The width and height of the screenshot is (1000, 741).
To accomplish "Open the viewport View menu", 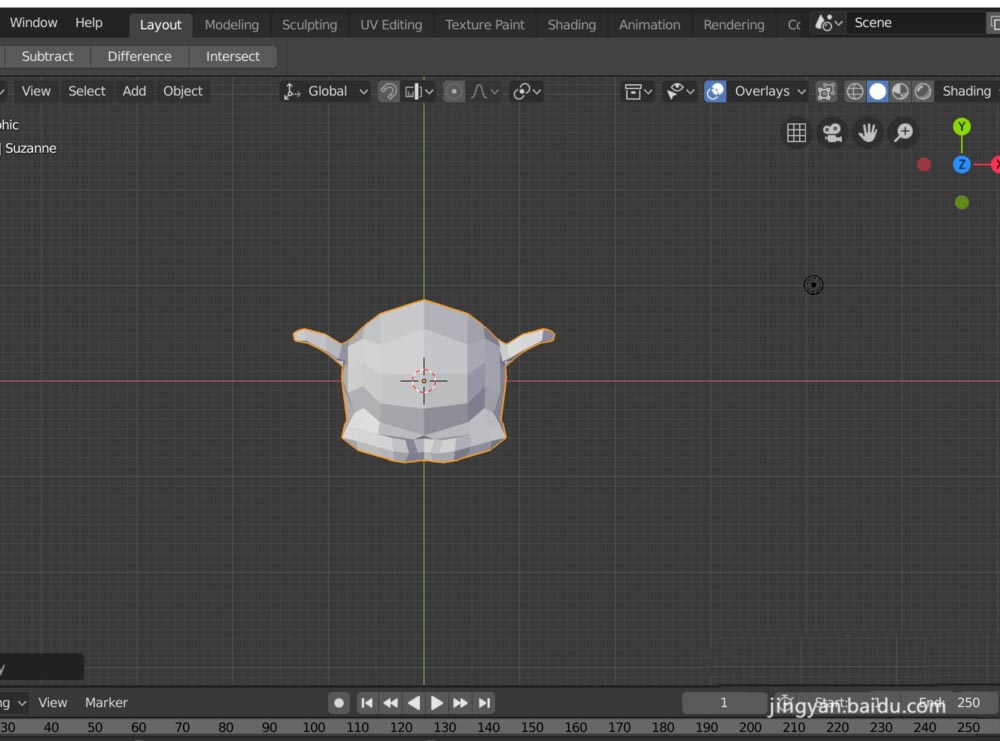I will pos(36,91).
